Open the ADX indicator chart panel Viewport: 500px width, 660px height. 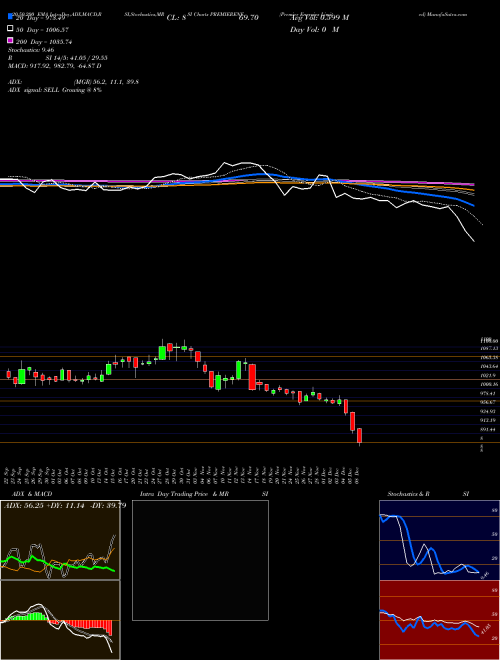60,540
